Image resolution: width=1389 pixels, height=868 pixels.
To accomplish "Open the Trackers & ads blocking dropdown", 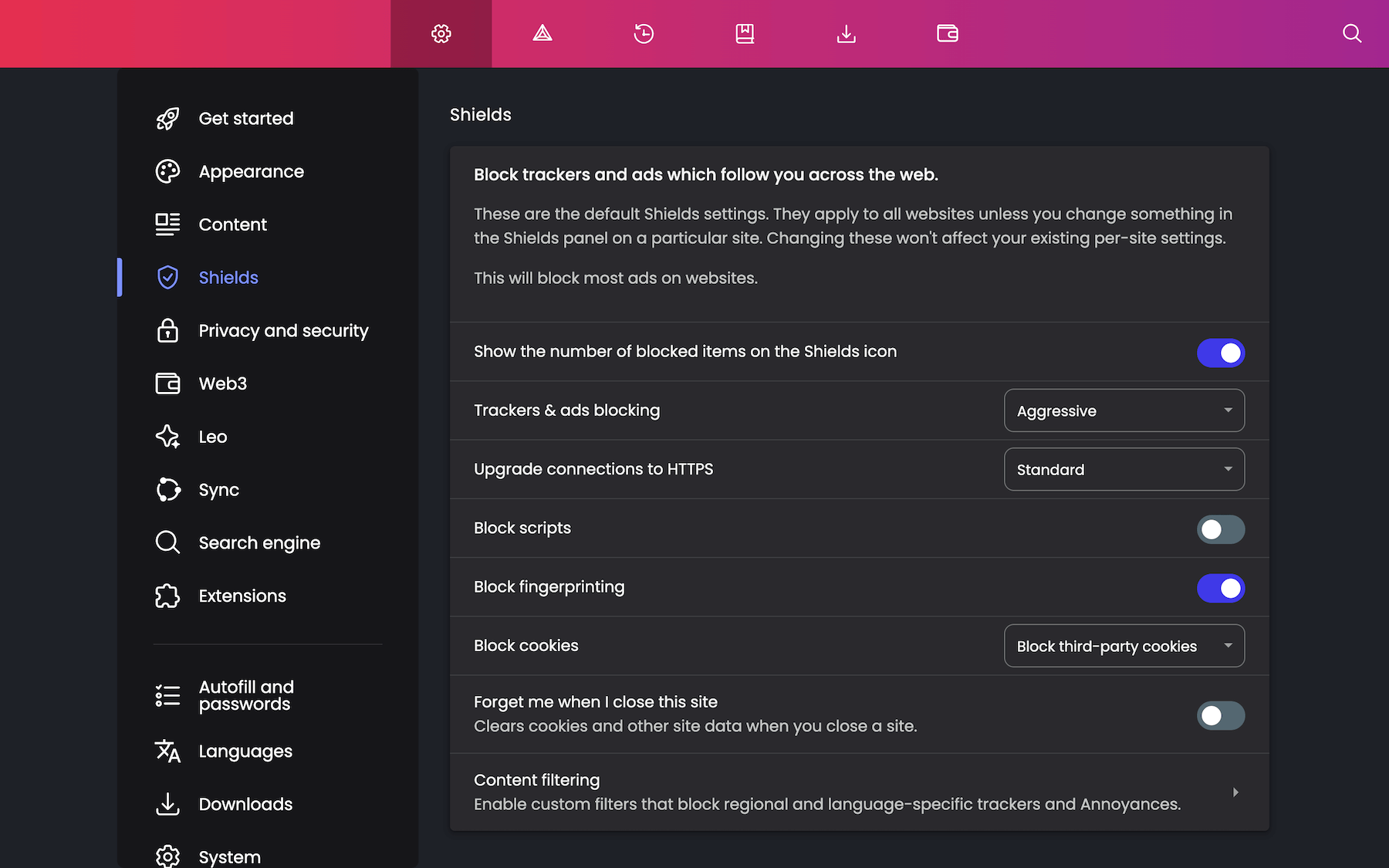I will 1124,410.
